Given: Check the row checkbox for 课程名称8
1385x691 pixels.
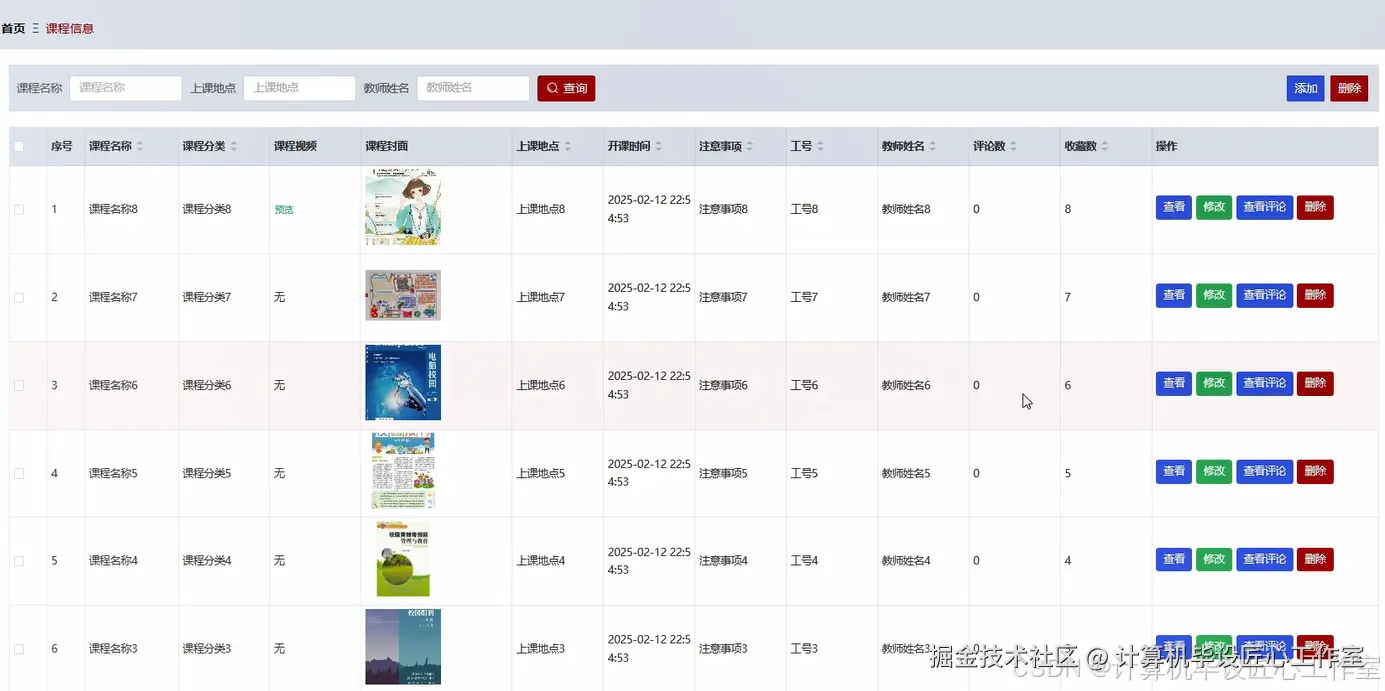Looking at the screenshot, I should [x=18, y=208].
